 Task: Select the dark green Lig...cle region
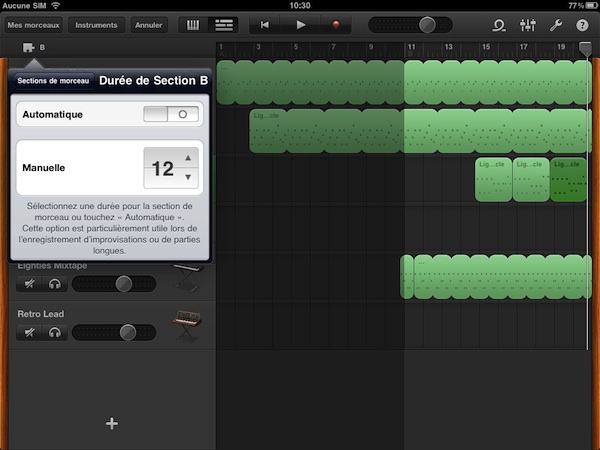click(568, 180)
